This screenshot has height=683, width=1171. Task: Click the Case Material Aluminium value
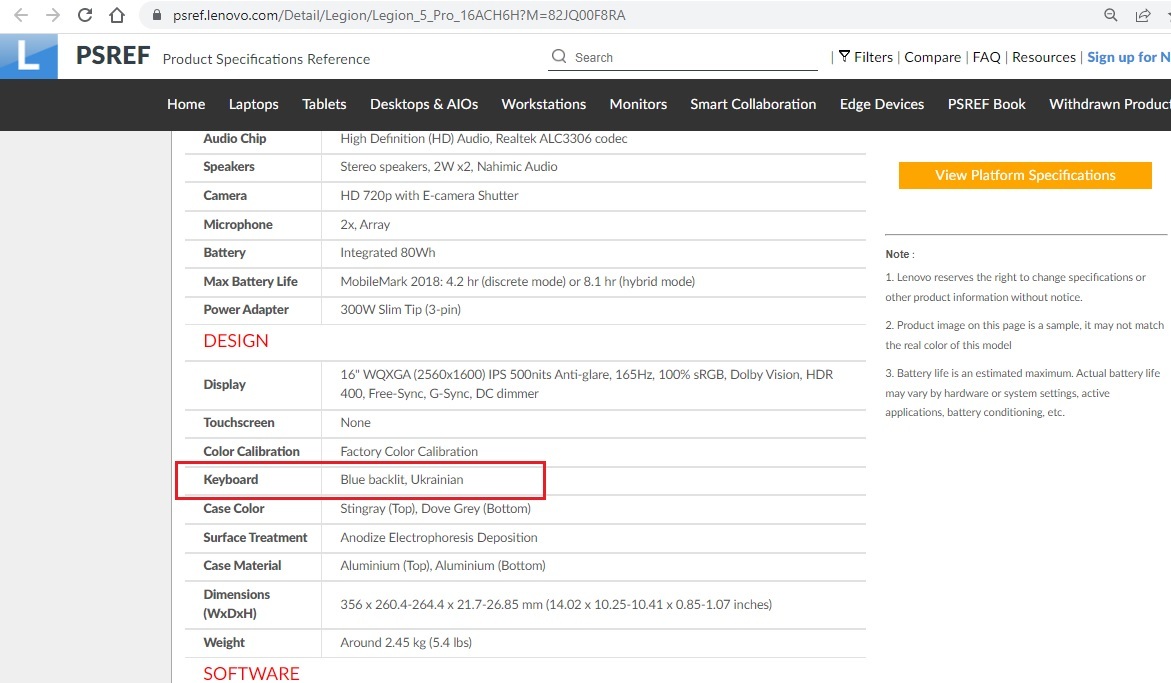(x=443, y=566)
